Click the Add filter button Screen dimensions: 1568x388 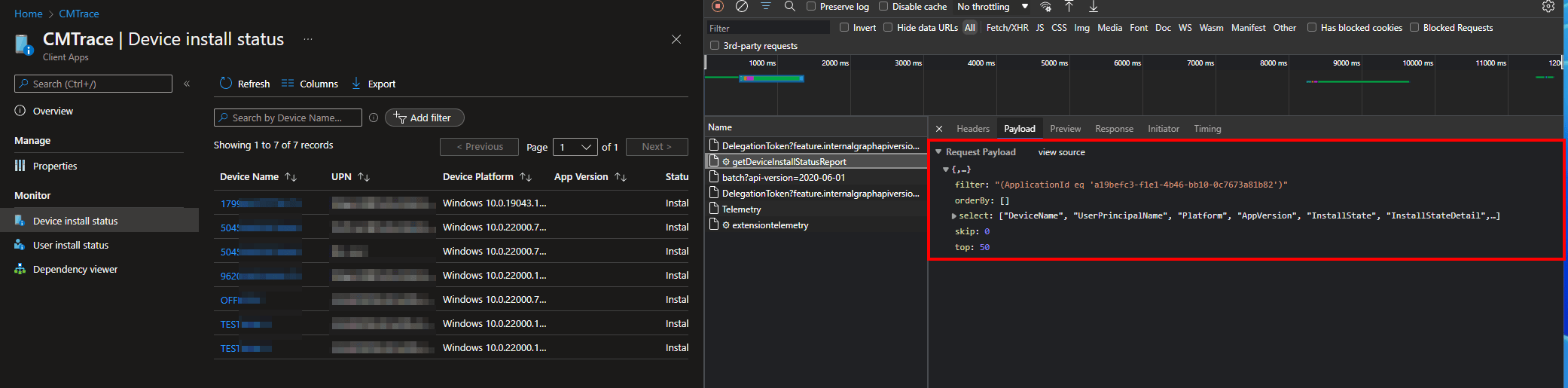click(425, 118)
